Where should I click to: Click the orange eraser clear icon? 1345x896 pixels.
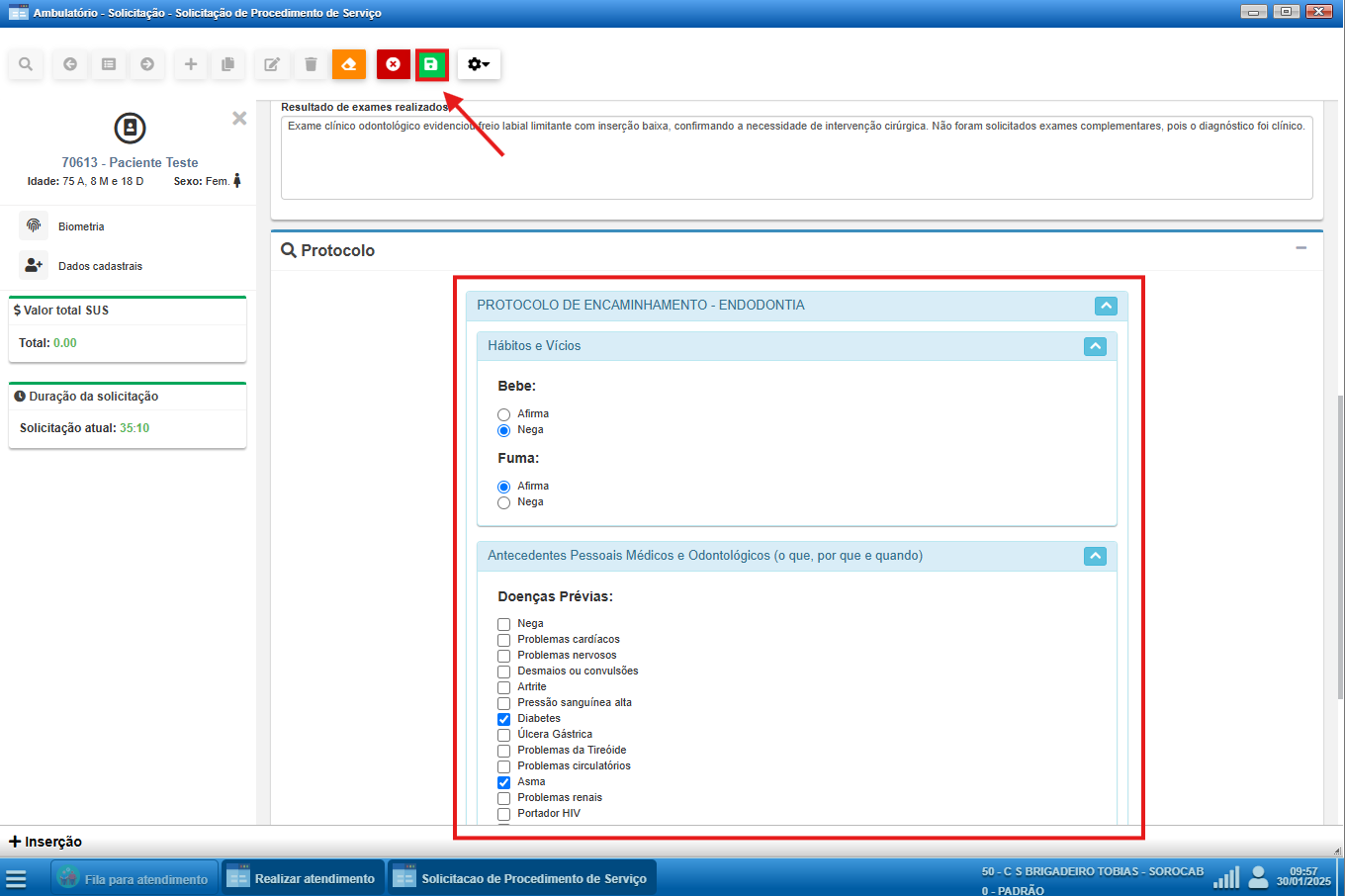click(x=348, y=64)
